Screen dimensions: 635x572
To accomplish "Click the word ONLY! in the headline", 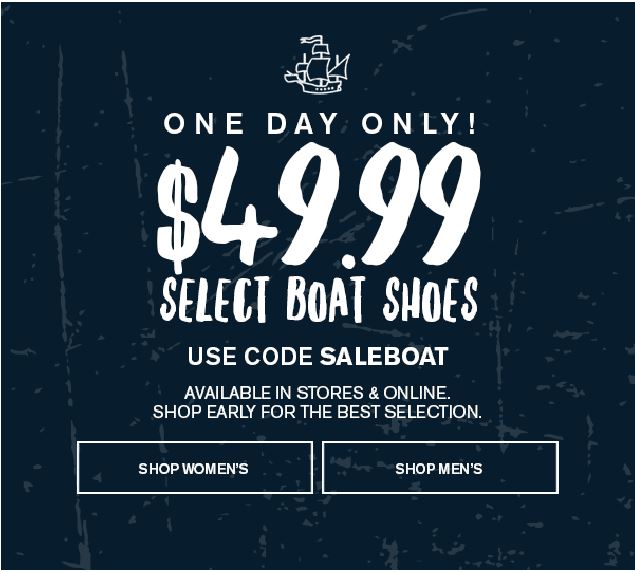I will (x=417, y=125).
